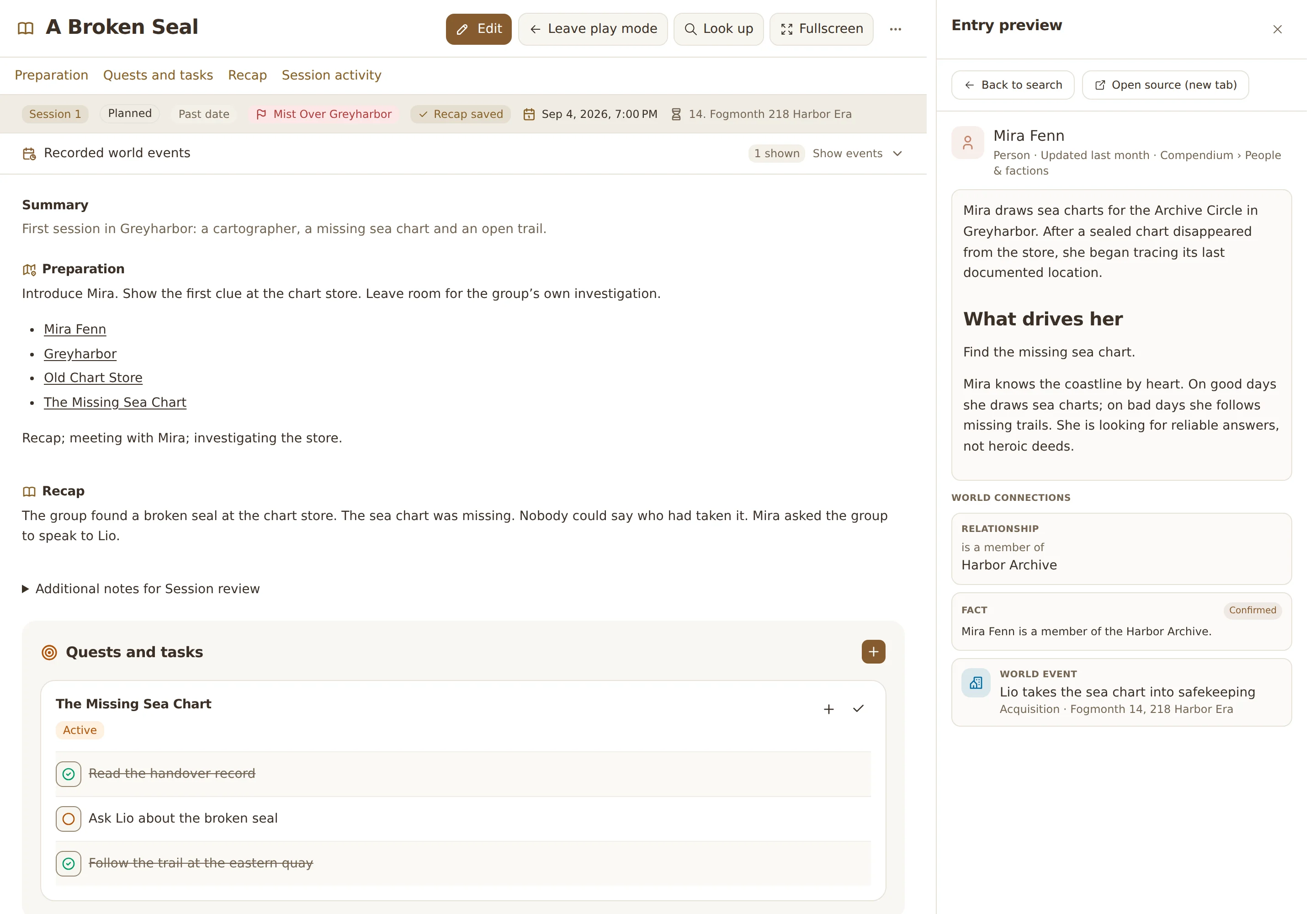This screenshot has height=914, width=1316.
Task: Open the three-dot more options menu
Action: pyautogui.click(x=895, y=29)
